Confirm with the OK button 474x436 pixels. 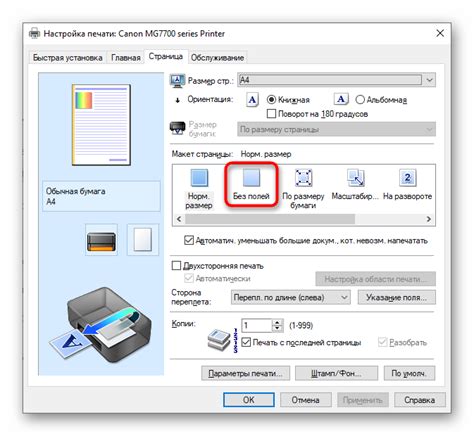(249, 400)
